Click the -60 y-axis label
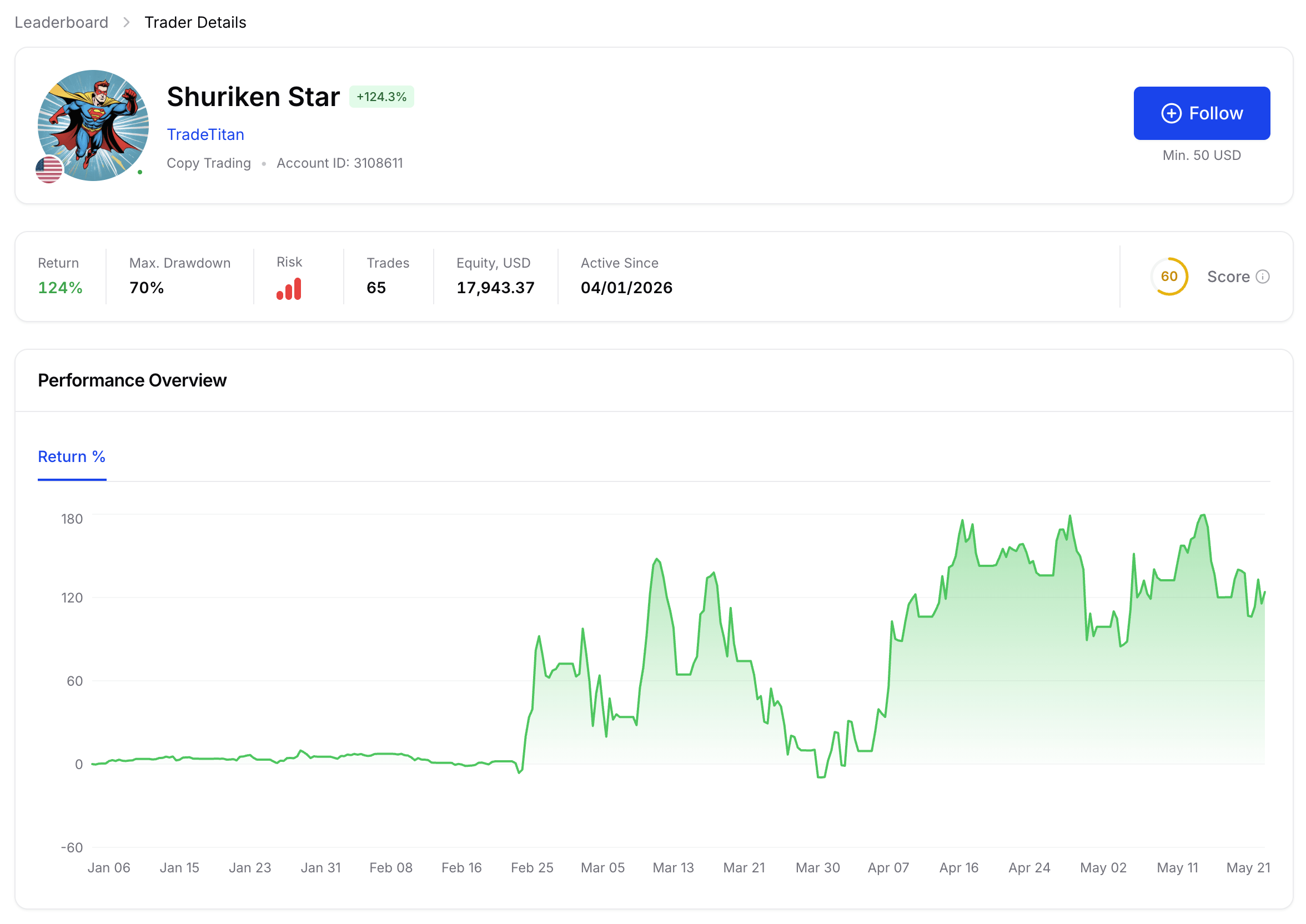 pos(72,848)
